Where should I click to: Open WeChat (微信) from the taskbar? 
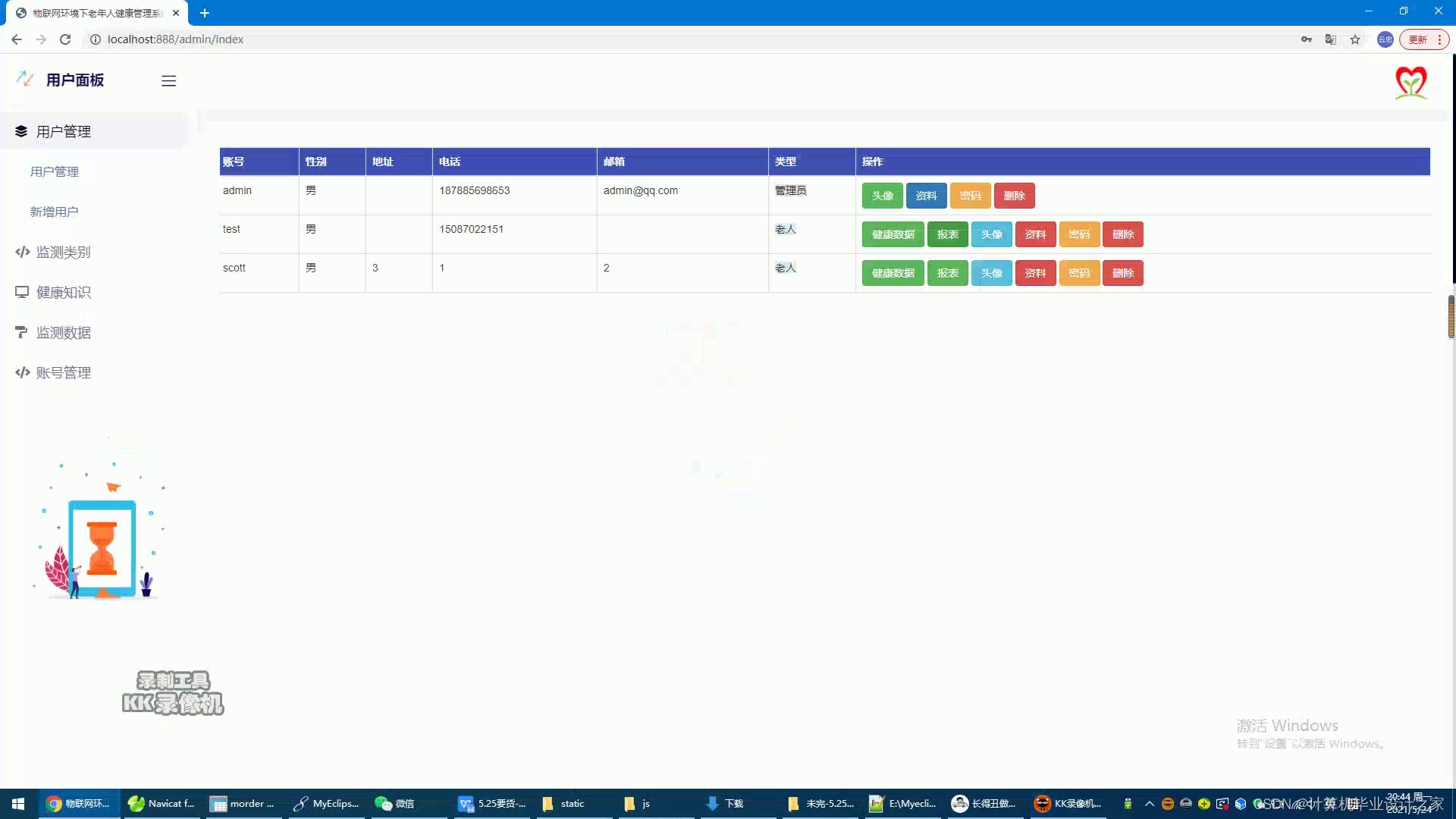pyautogui.click(x=395, y=803)
